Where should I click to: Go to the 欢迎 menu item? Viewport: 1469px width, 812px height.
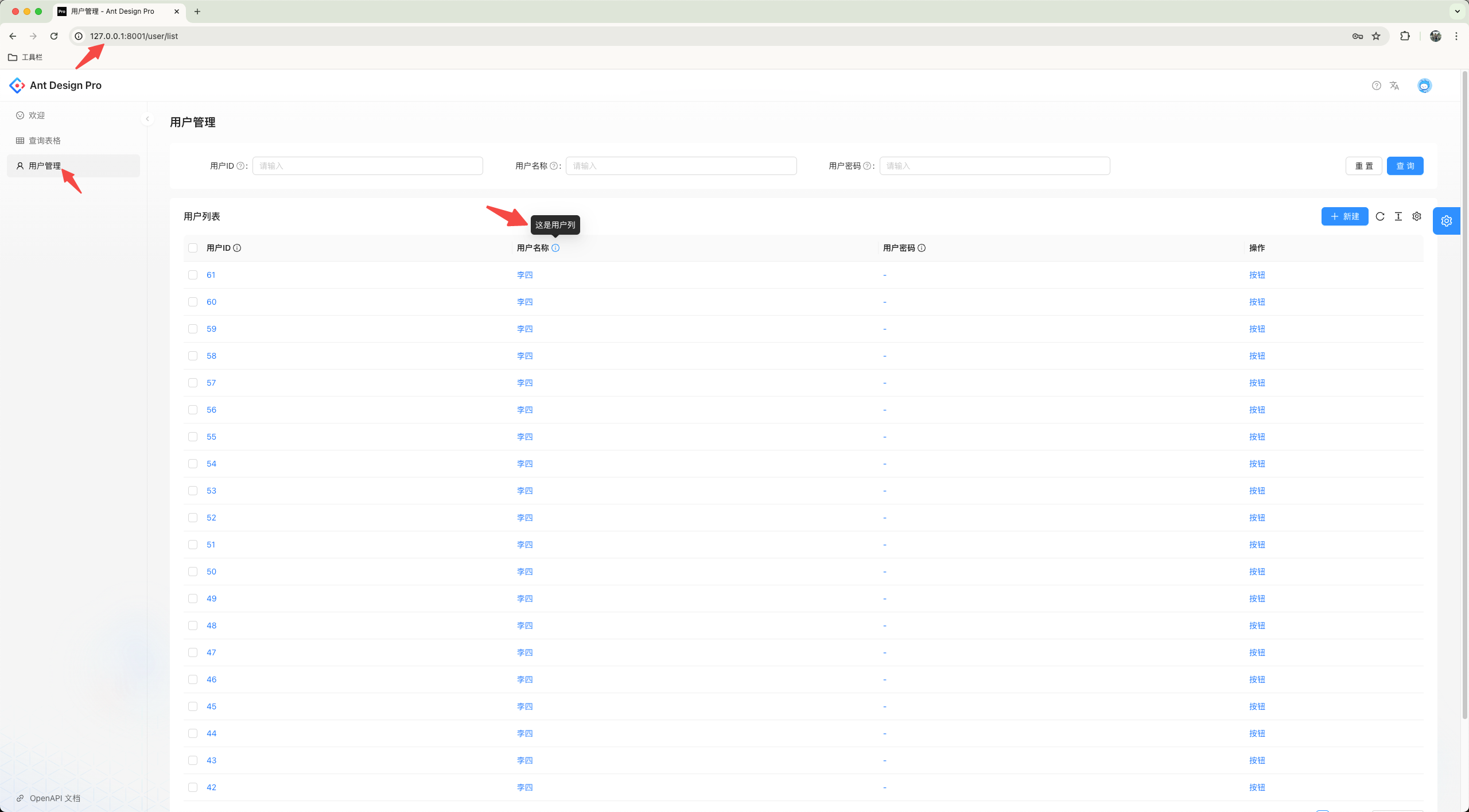tap(37, 115)
